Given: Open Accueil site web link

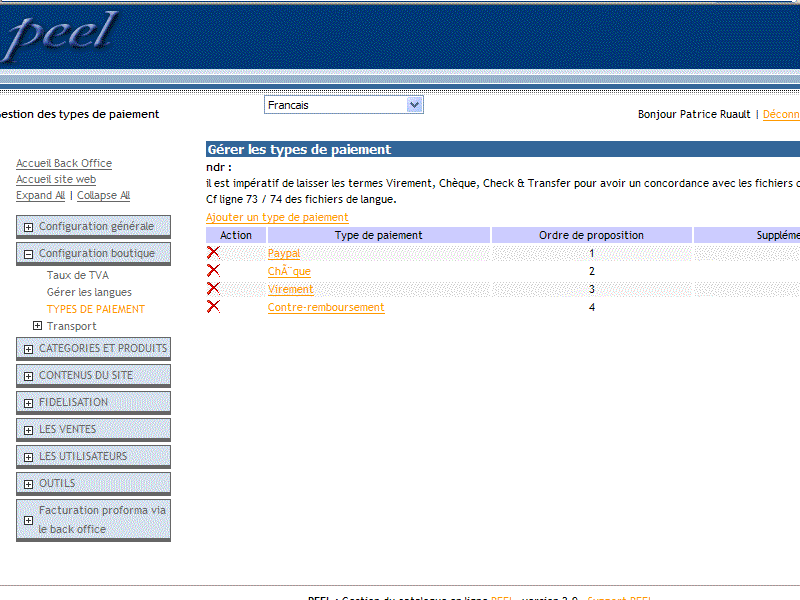Looking at the screenshot, I should pyautogui.click(x=56, y=179).
